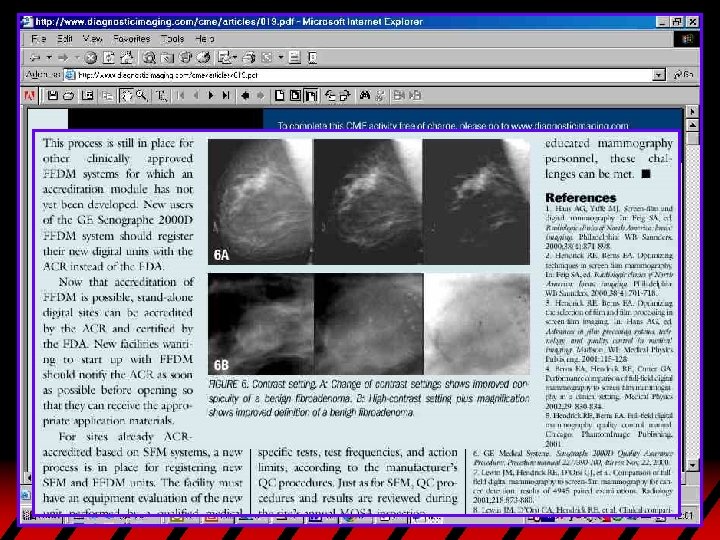Go to the Previous Page in PDF
This screenshot has height=540, width=720.
pos(196,96)
